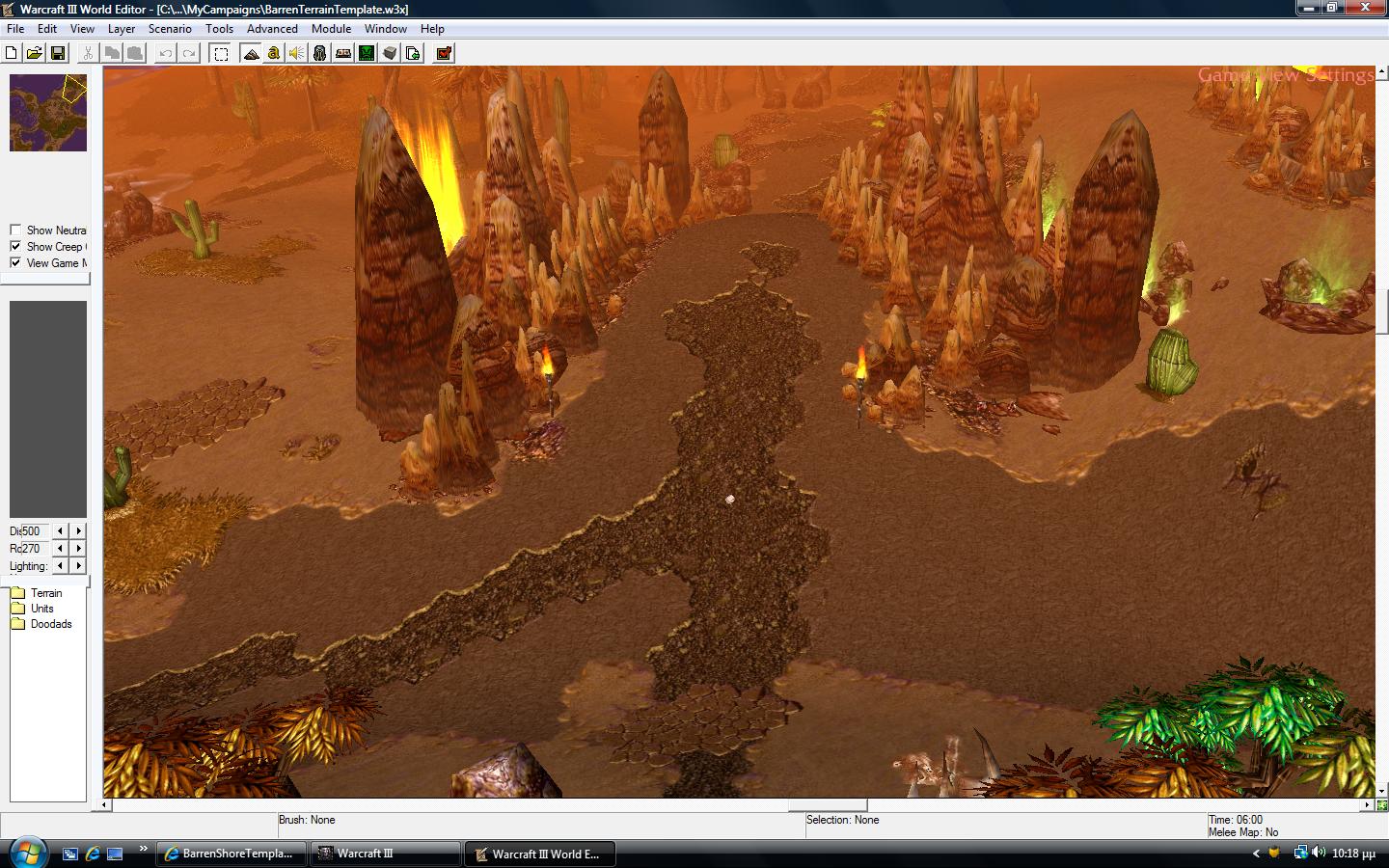The height and width of the screenshot is (868, 1389).
Task: Click the minimap thumbnail
Action: click(48, 113)
